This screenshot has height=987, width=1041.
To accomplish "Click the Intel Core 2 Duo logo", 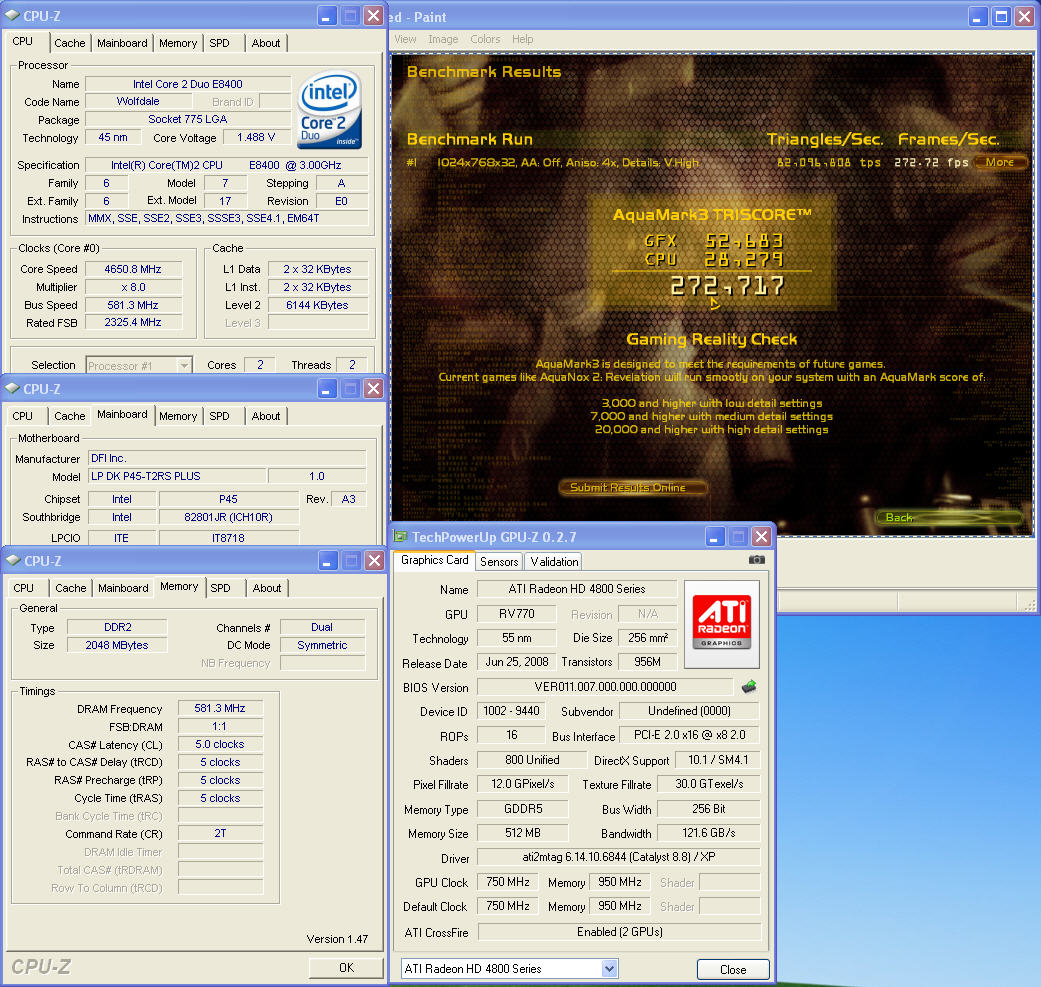I will click(329, 110).
